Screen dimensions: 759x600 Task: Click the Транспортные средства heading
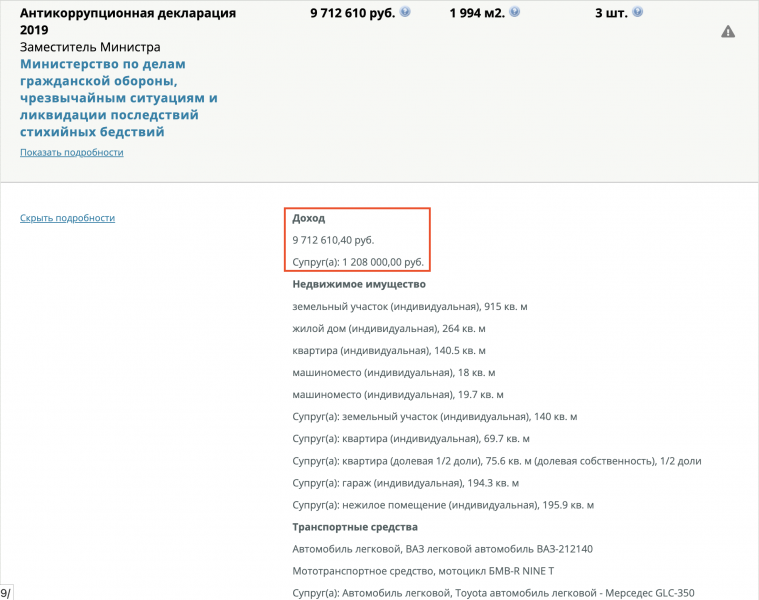coord(355,527)
